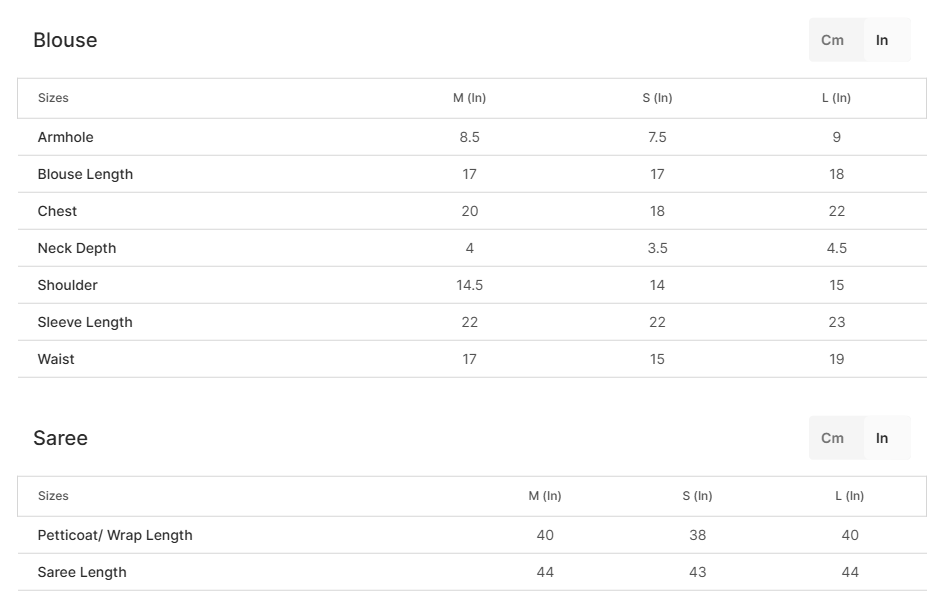
Task: Select the Armhole row label
Action: [65, 137]
